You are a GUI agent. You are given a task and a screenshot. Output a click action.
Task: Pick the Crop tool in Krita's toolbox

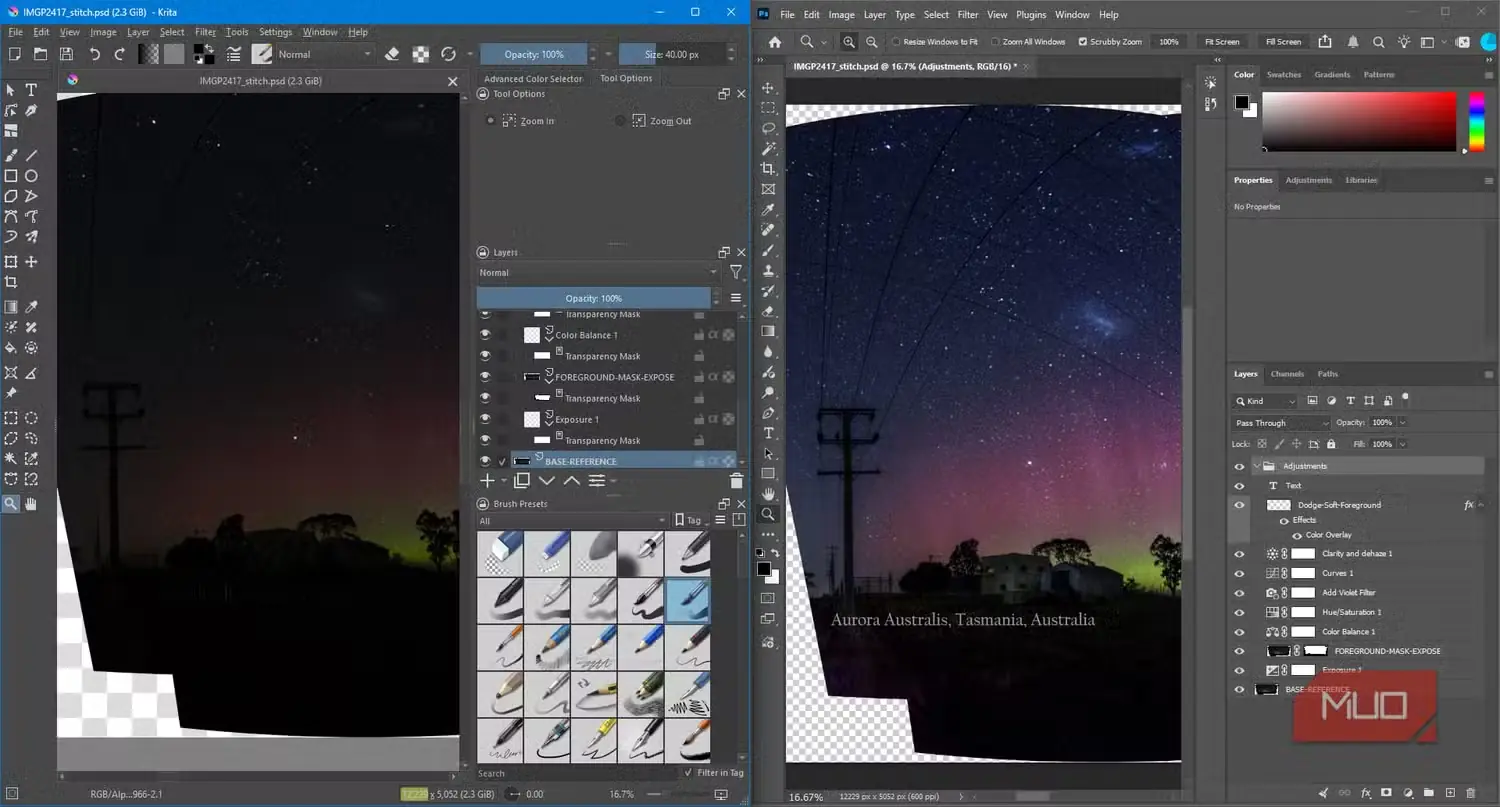(11, 283)
